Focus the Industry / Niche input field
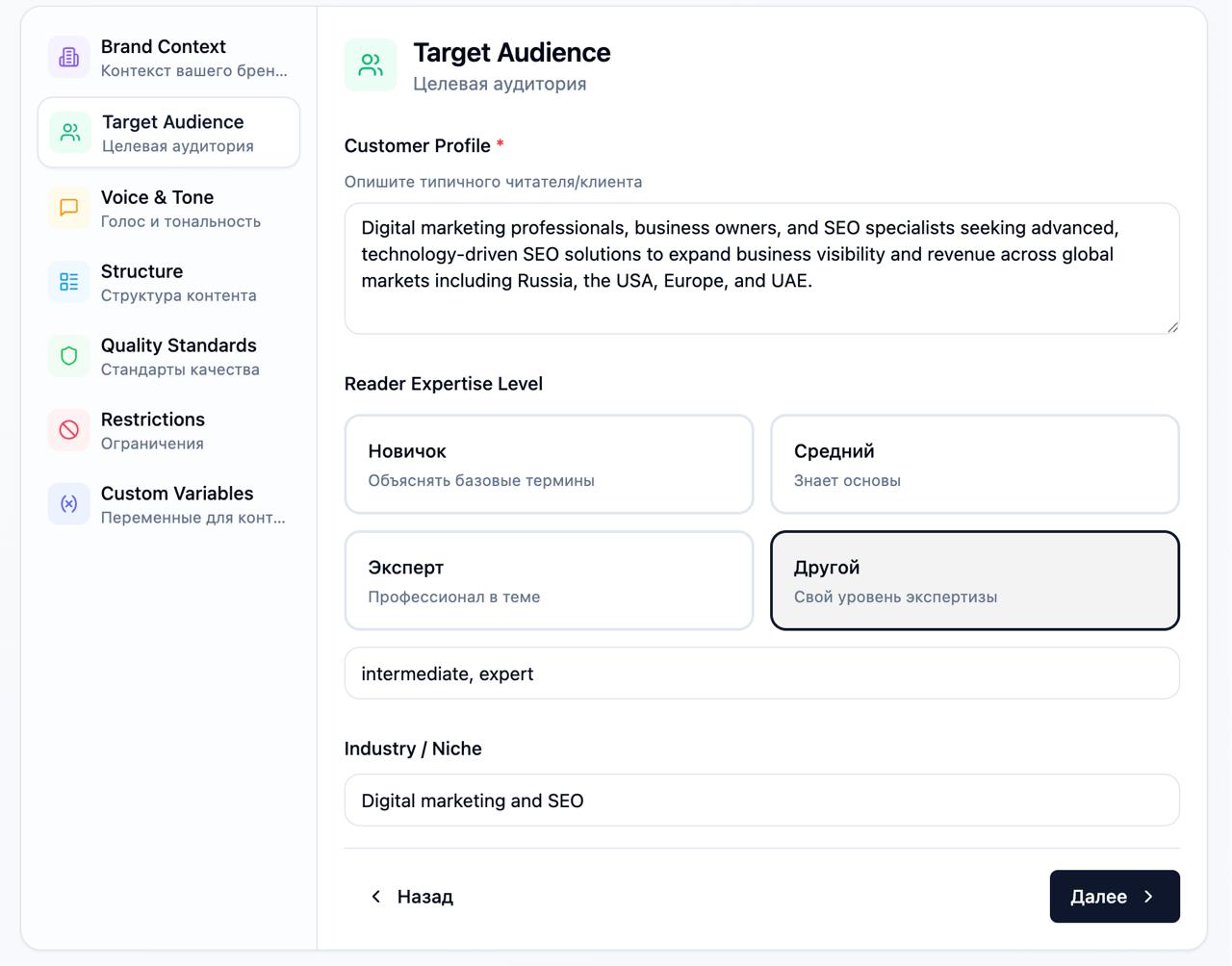This screenshot has height=966, width=1232. pyautogui.click(x=760, y=801)
